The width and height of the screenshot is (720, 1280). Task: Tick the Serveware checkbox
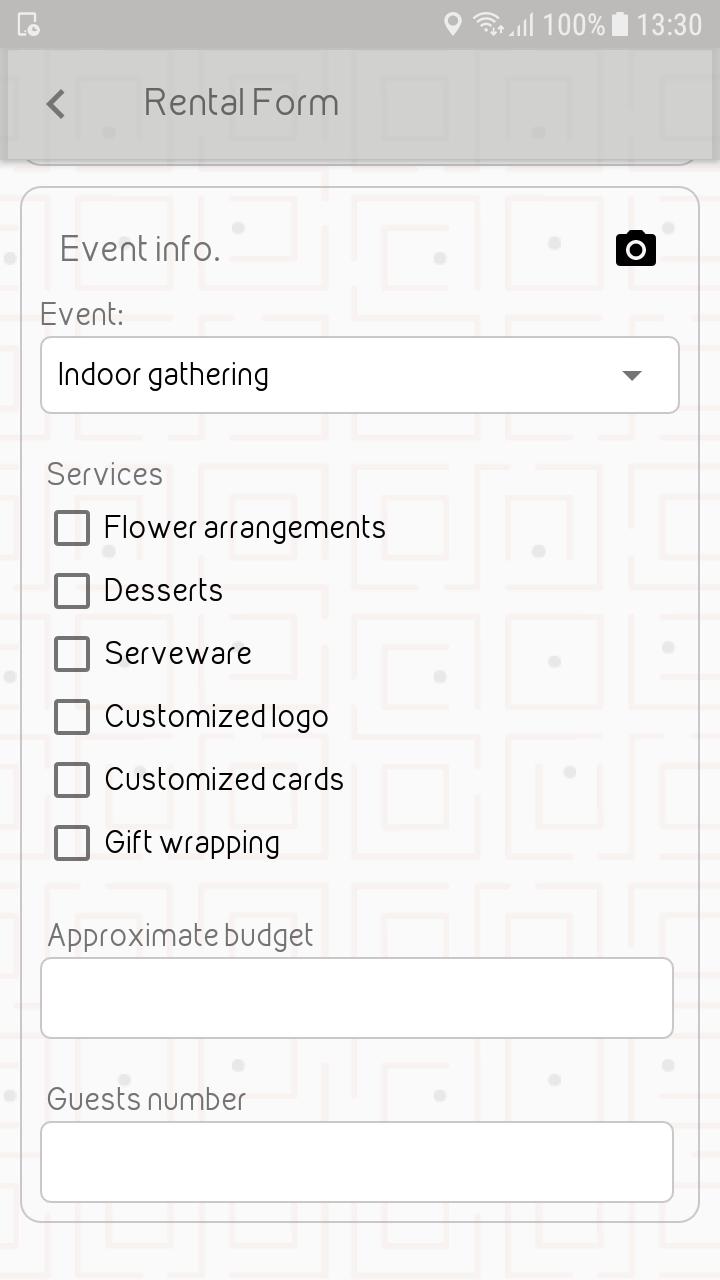(72, 654)
